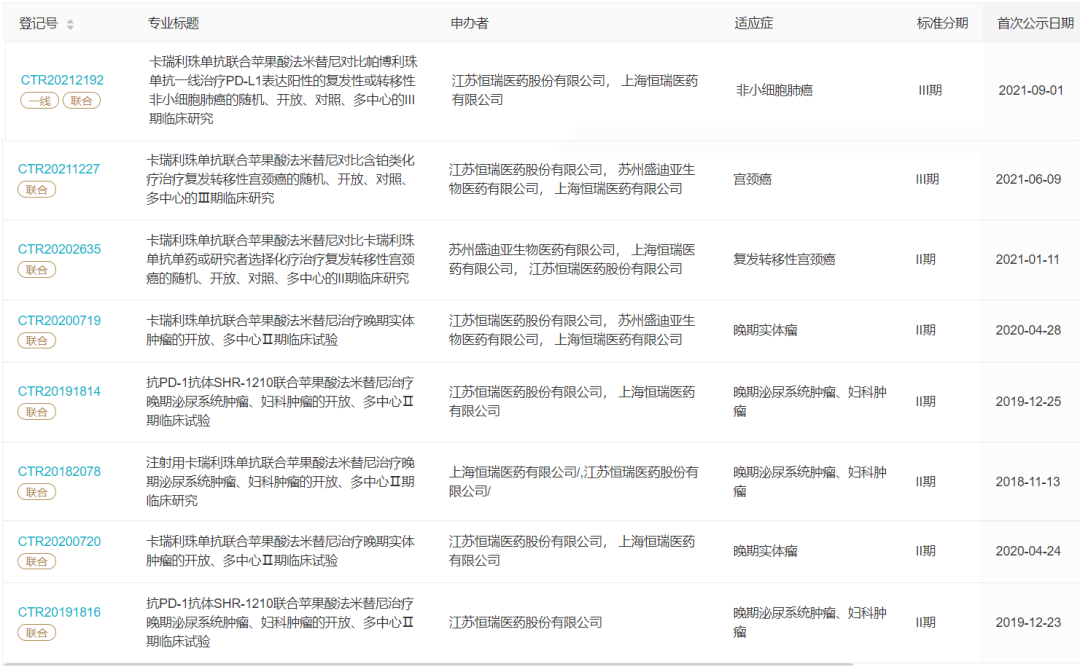Image resolution: width=1080 pixels, height=667 pixels.
Task: Select the date 2021-09-01
Action: [x=1031, y=90]
